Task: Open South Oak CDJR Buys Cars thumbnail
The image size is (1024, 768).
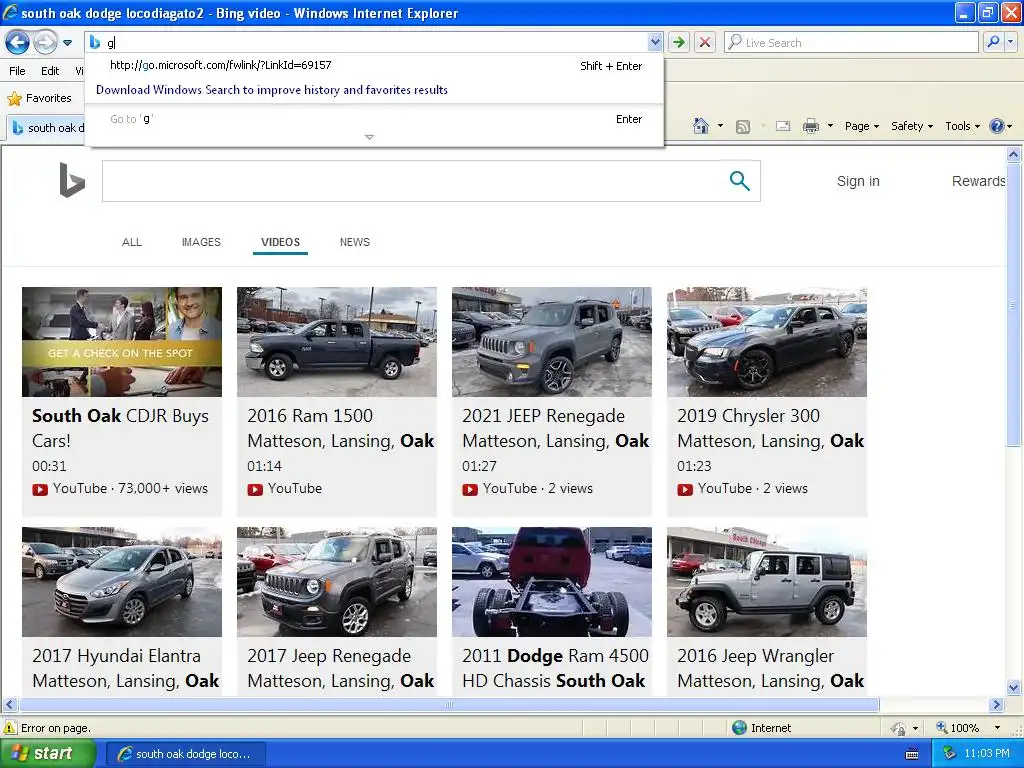Action: click(122, 342)
